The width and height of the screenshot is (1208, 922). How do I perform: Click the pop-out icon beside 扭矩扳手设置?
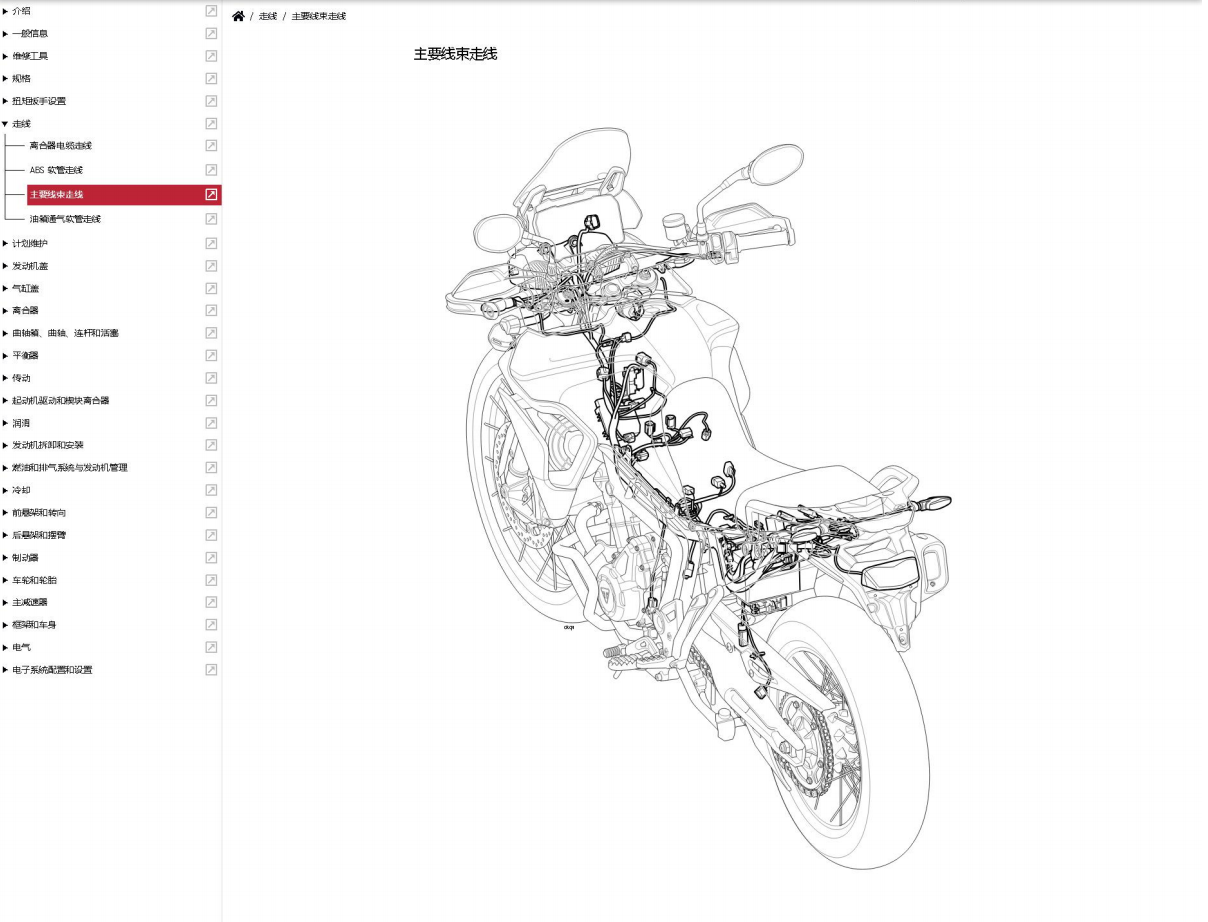[x=210, y=101]
